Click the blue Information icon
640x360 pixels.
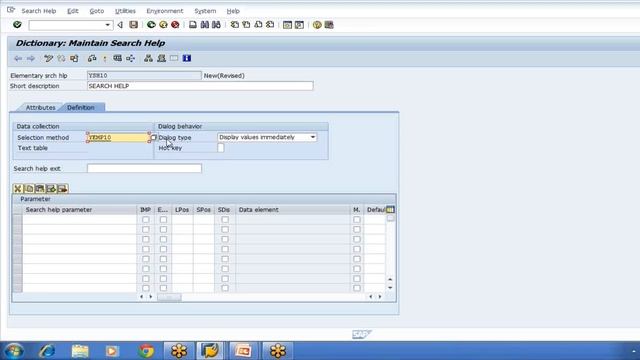pos(187,58)
